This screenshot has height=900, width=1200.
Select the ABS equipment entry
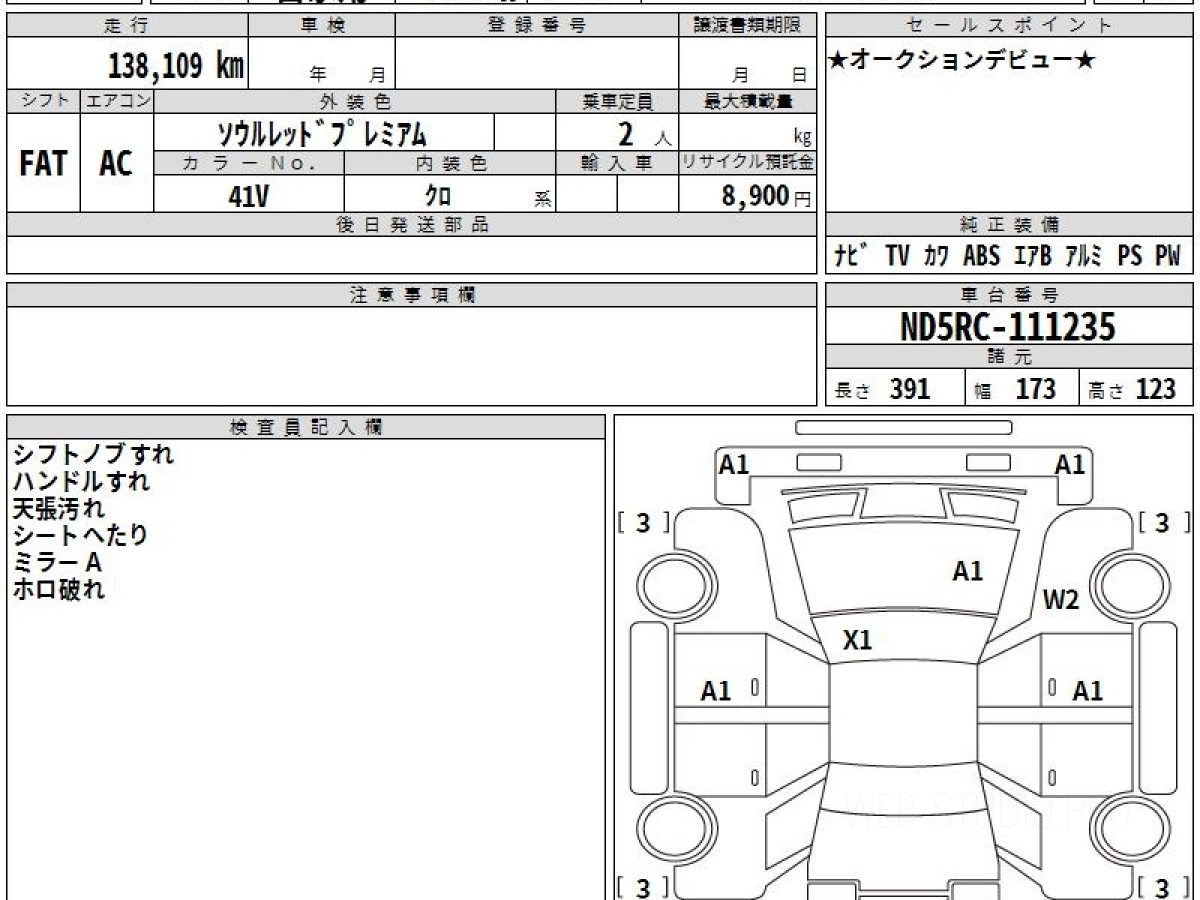tap(981, 256)
